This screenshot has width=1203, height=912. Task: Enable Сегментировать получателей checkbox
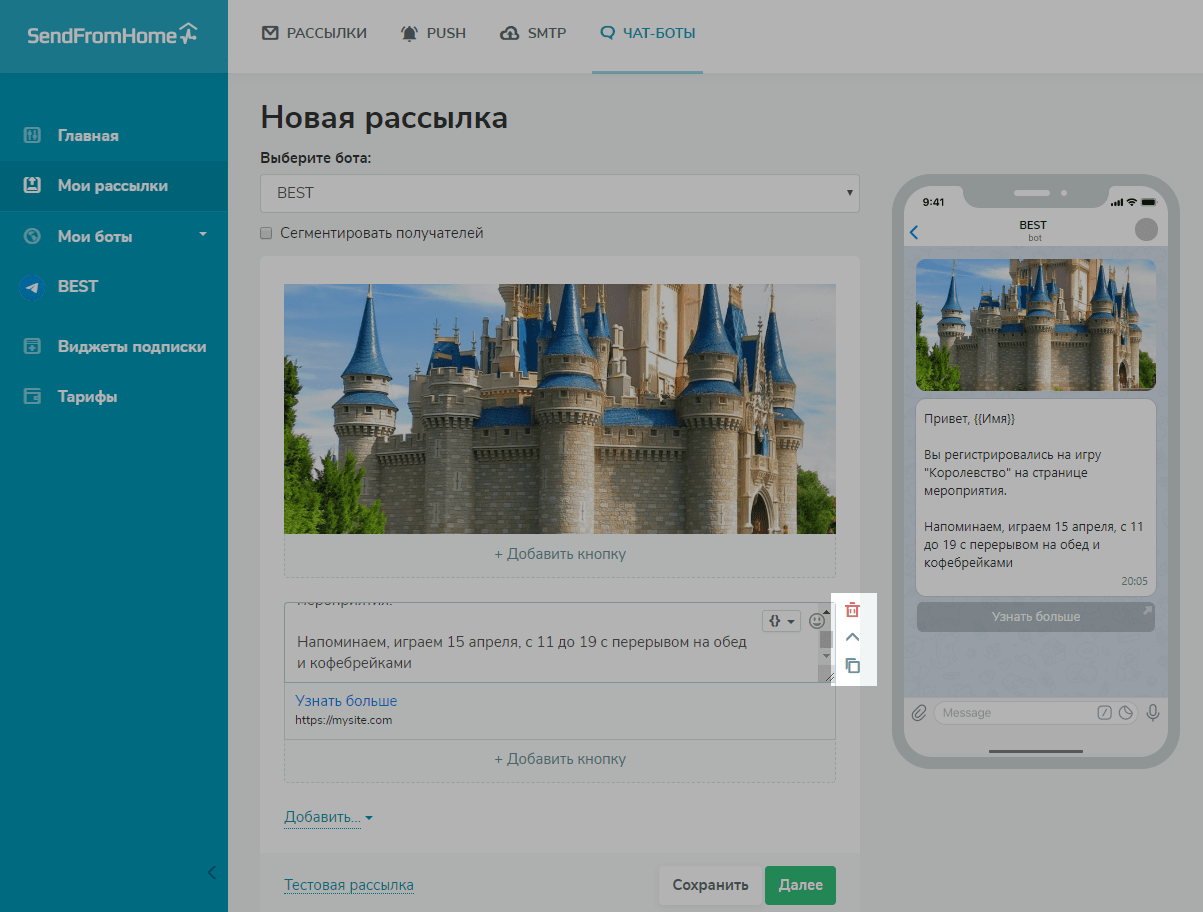pyautogui.click(x=266, y=233)
